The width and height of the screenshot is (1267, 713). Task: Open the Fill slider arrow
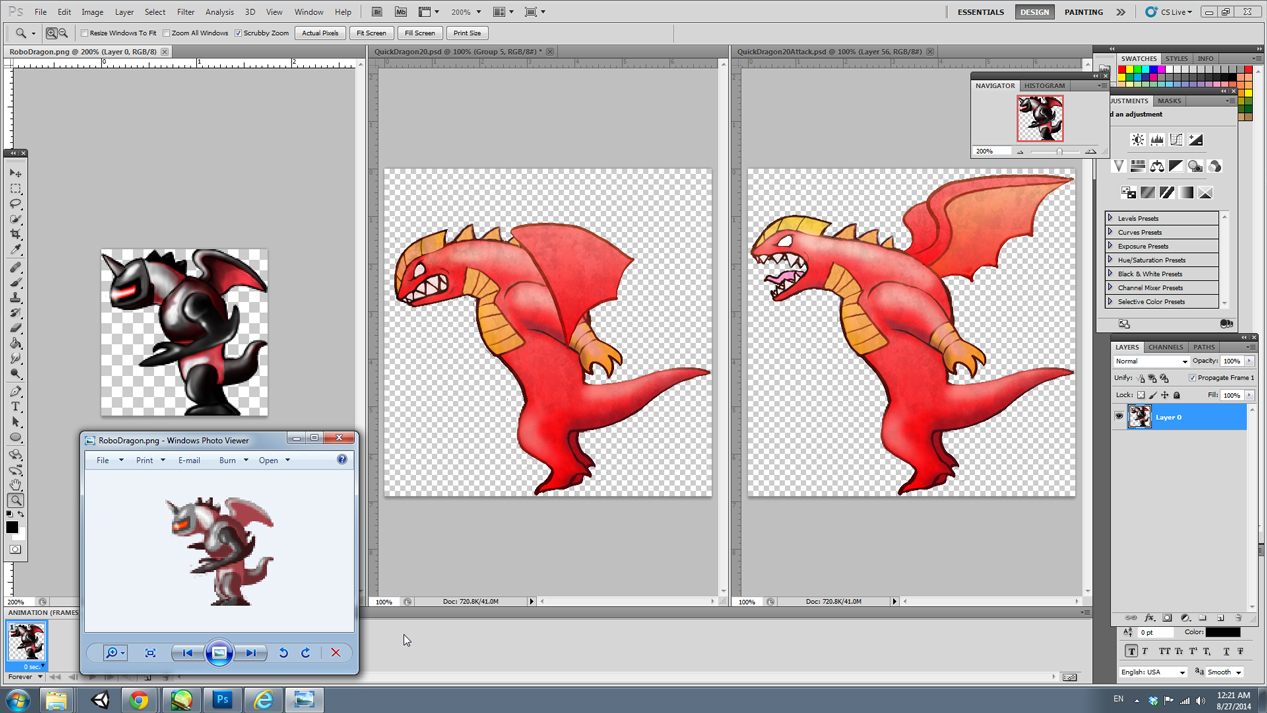point(1250,395)
